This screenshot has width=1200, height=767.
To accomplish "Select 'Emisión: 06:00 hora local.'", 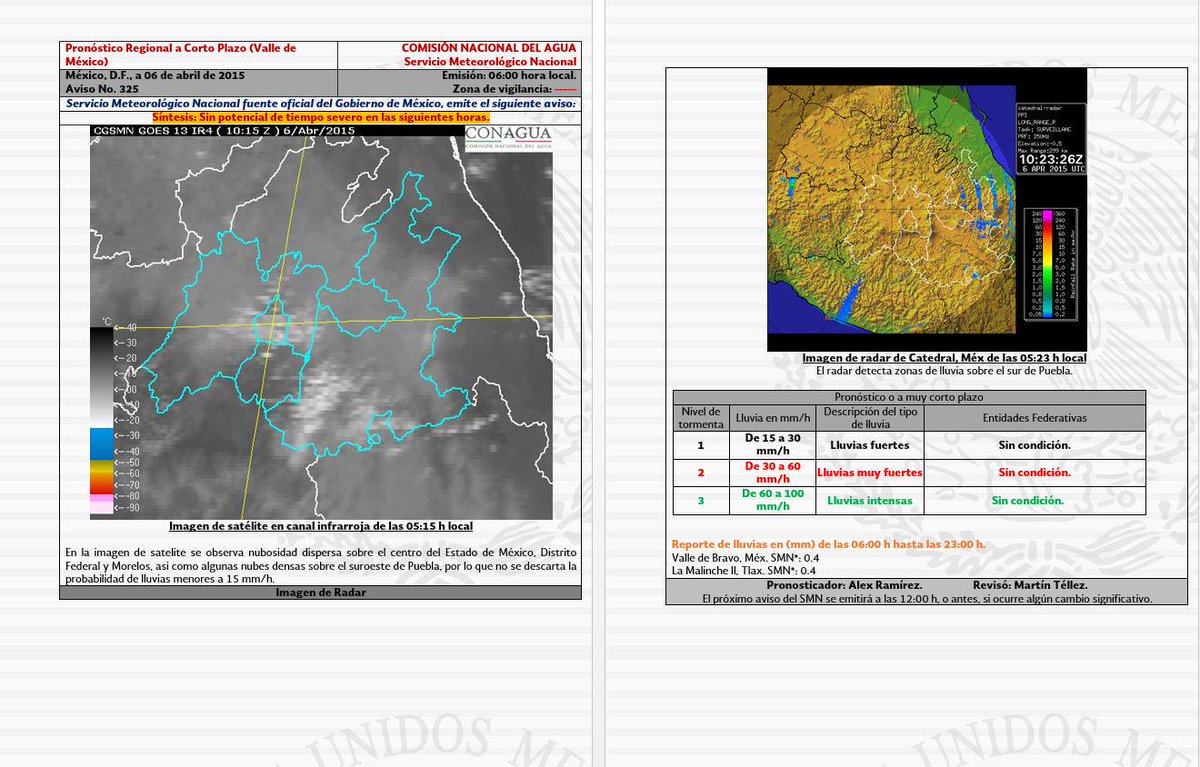I will (509, 75).
